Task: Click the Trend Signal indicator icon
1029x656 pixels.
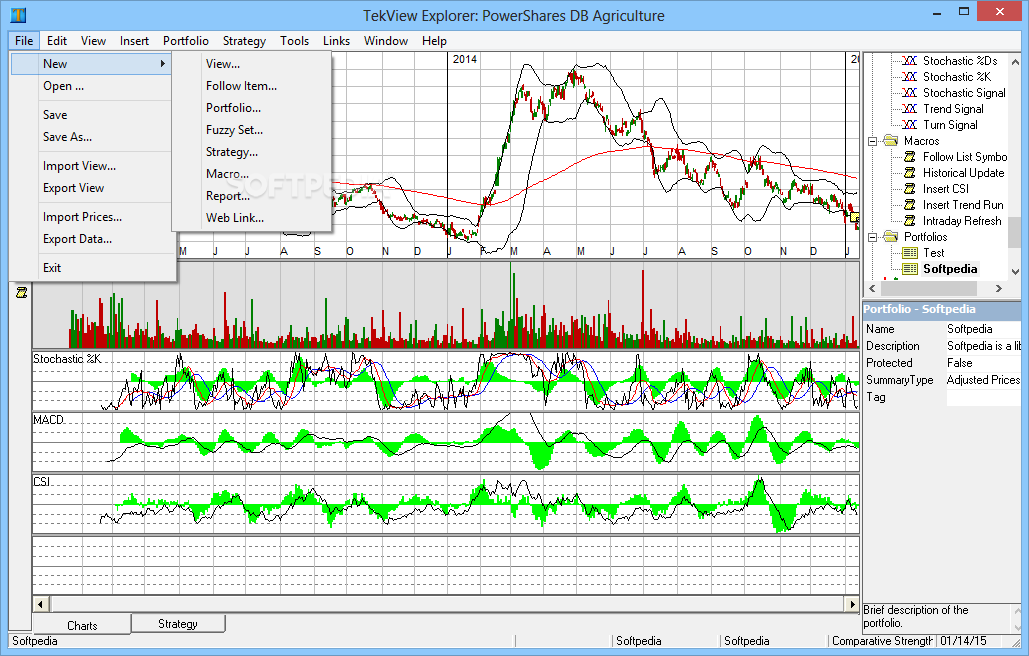Action: 910,108
